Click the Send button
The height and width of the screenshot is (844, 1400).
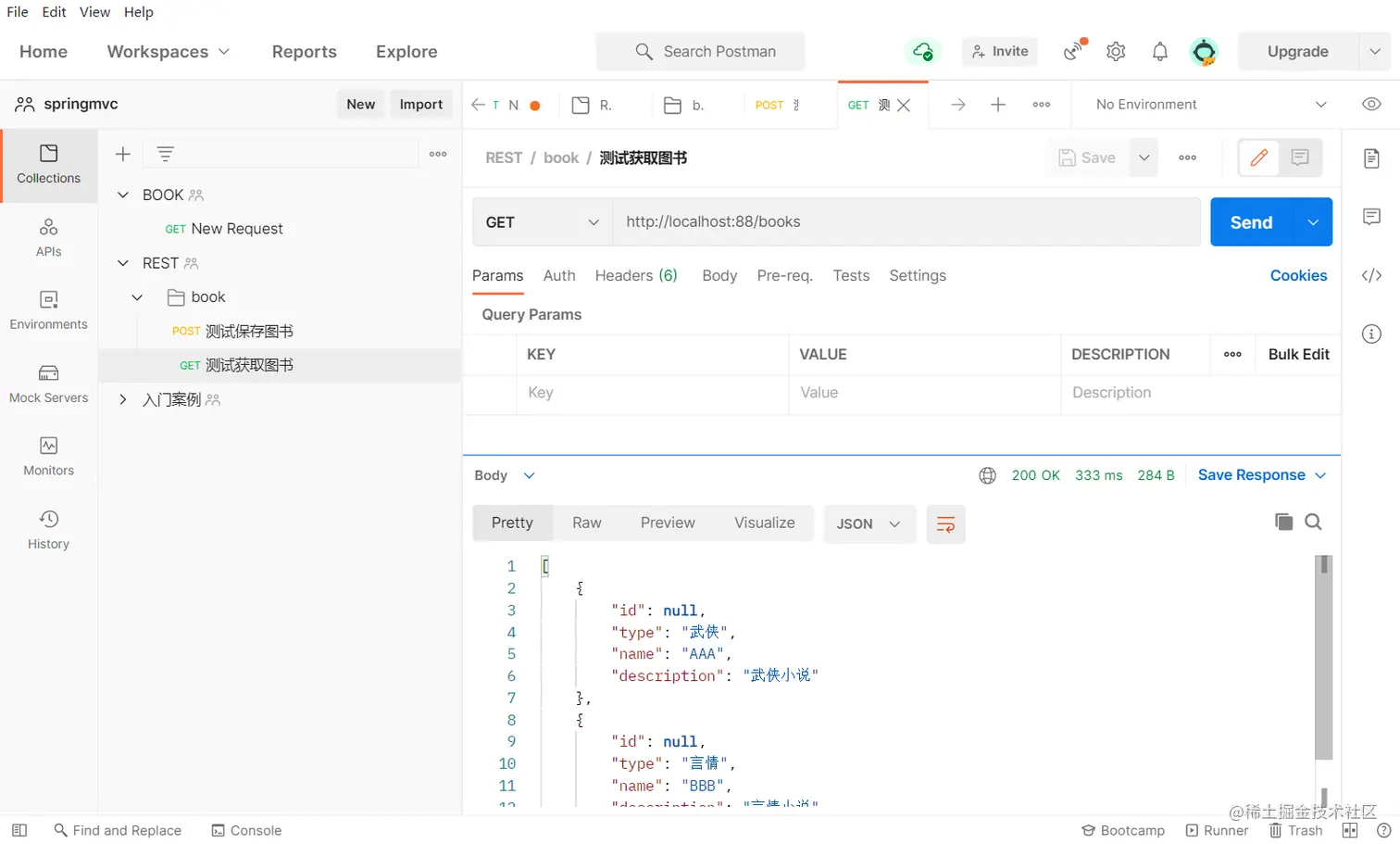click(1251, 222)
